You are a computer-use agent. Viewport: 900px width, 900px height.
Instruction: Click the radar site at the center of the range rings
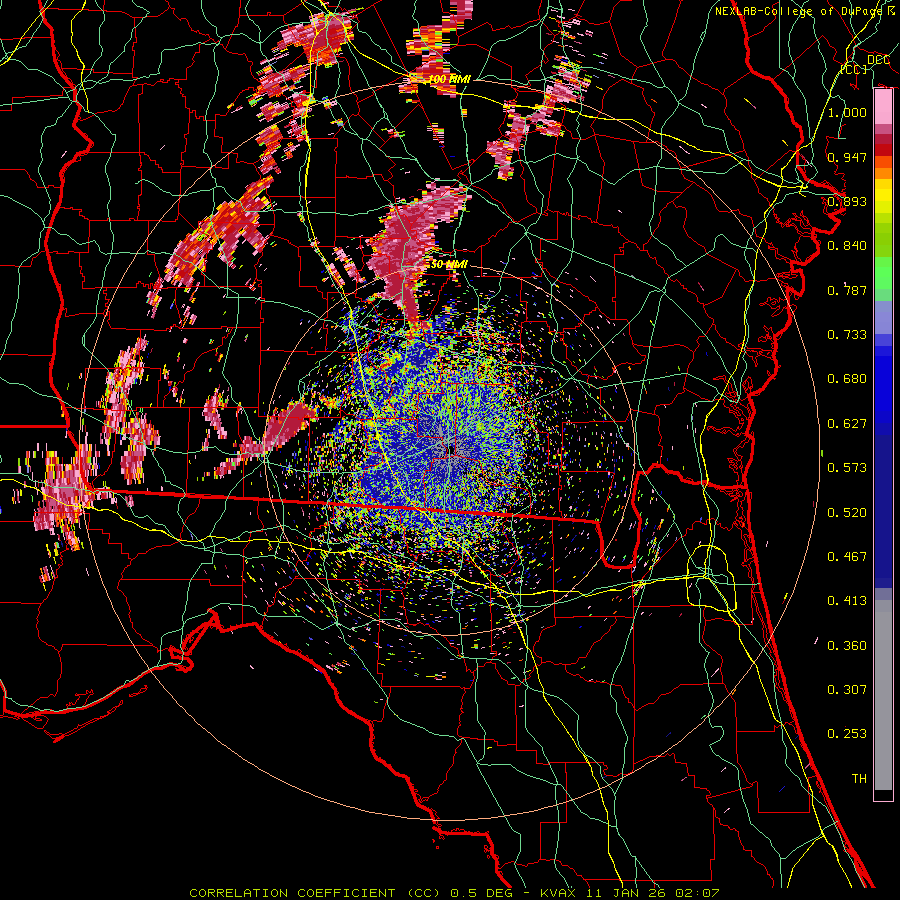(451, 451)
